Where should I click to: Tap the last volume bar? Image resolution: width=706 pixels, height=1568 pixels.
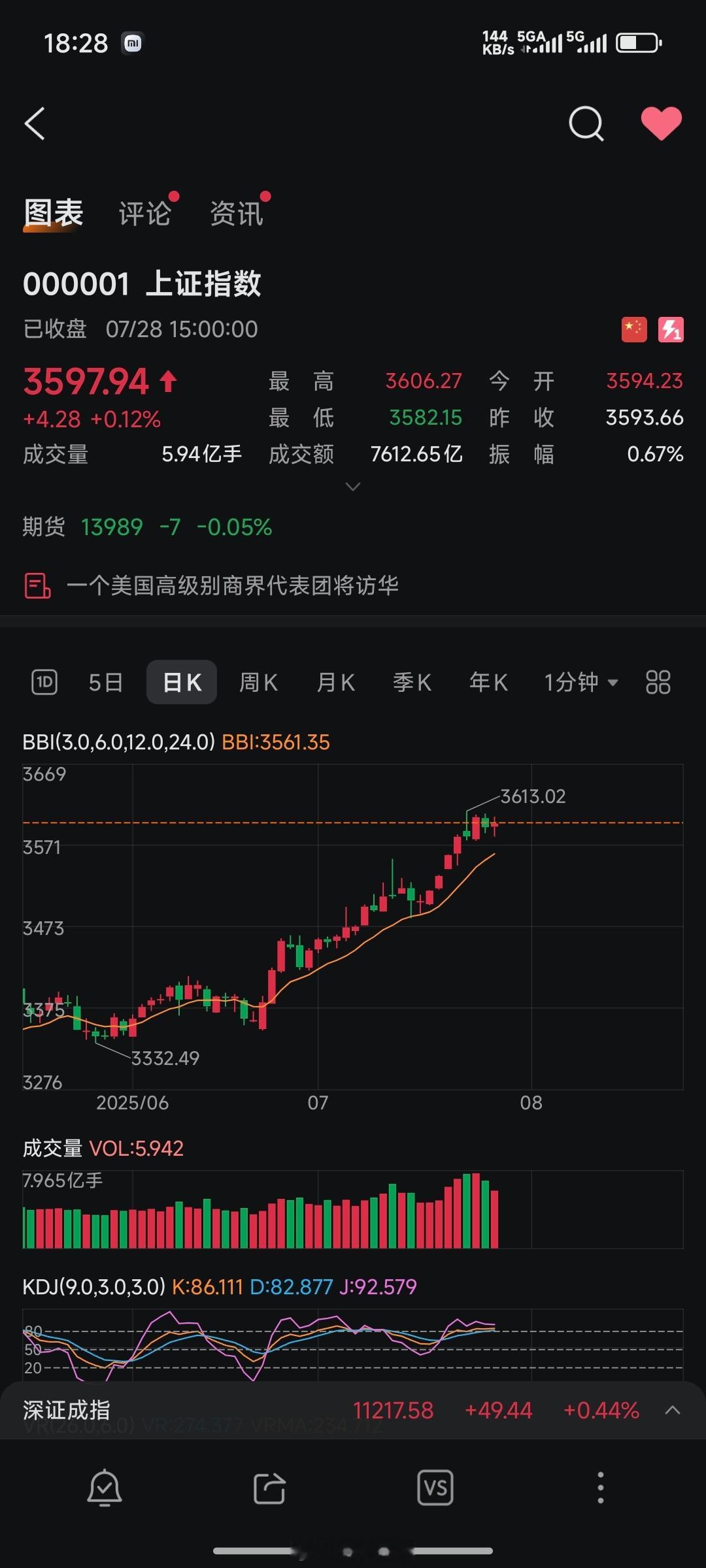[495, 1219]
